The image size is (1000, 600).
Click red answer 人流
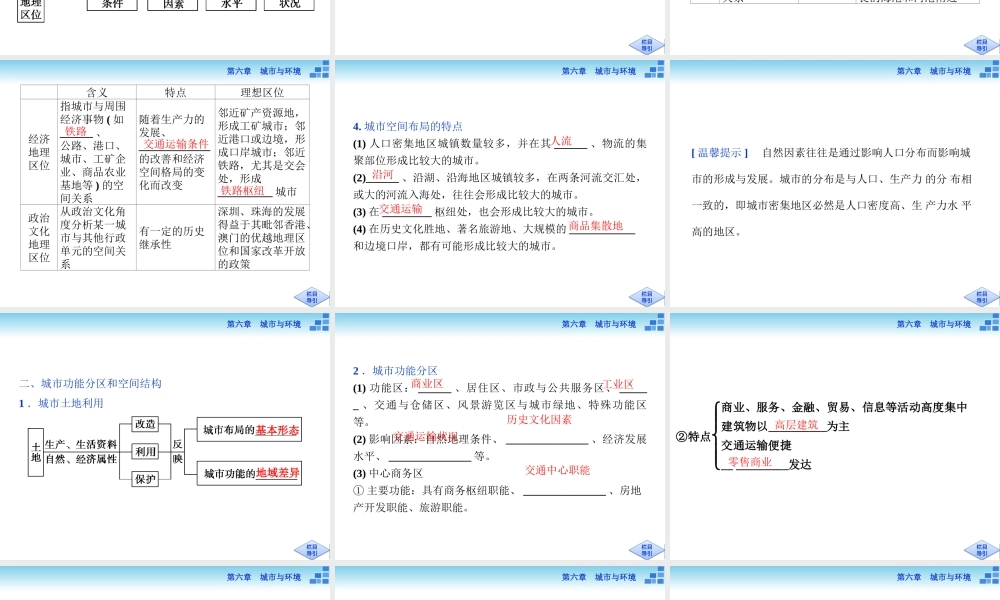tap(562, 142)
